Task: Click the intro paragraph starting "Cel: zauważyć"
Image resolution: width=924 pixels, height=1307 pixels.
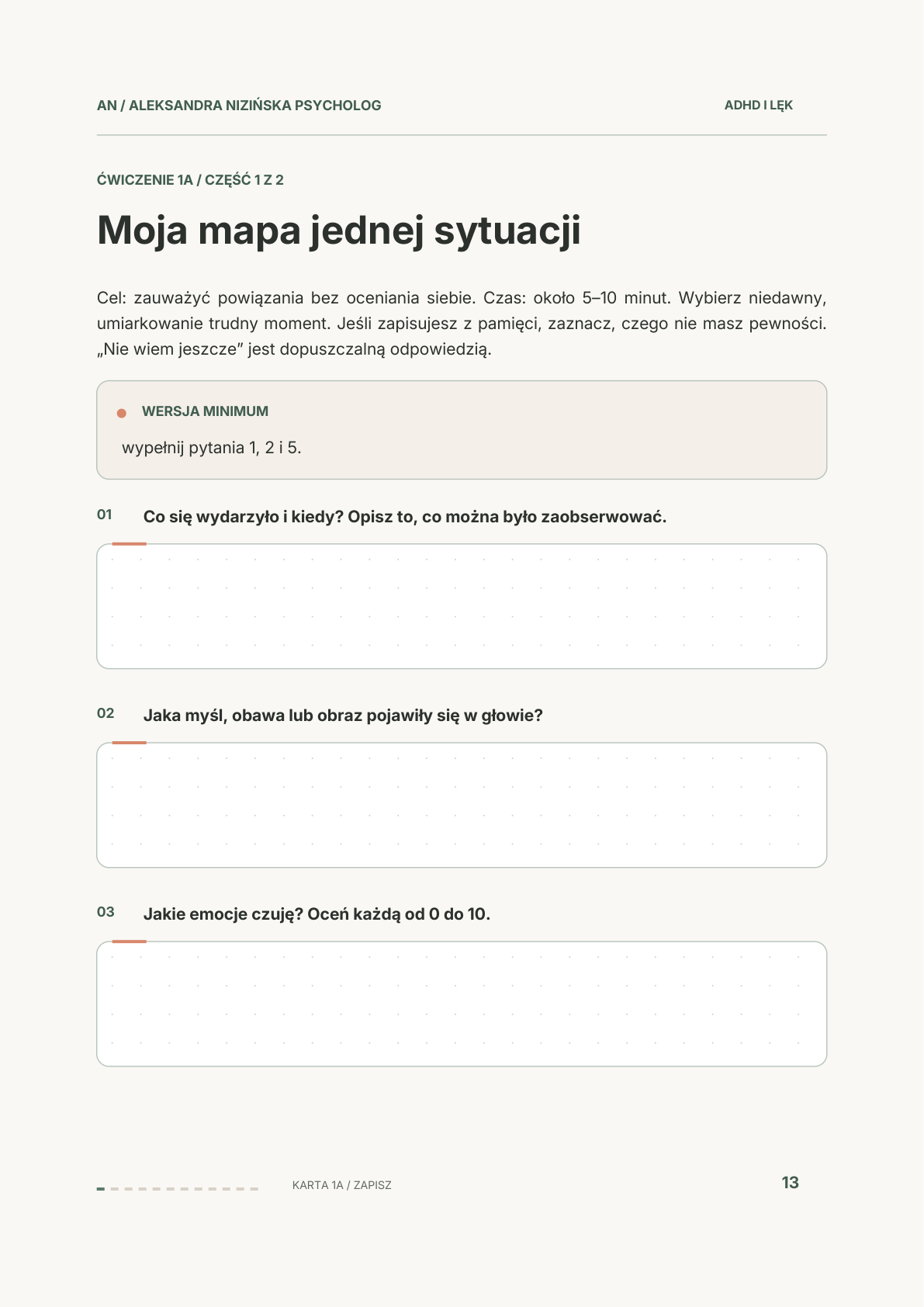Action: pyautogui.click(x=462, y=324)
